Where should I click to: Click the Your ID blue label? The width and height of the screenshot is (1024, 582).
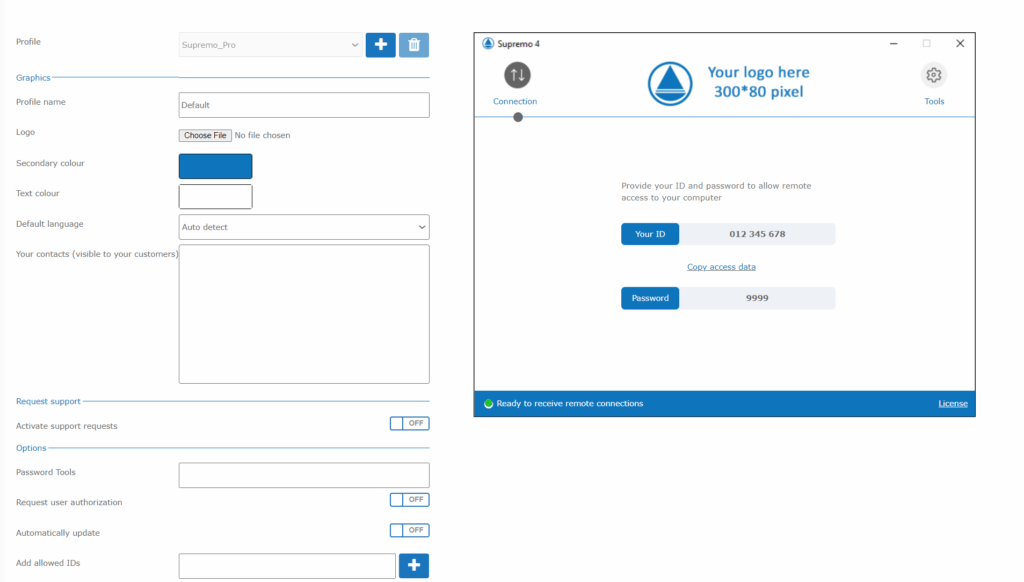[x=650, y=234]
